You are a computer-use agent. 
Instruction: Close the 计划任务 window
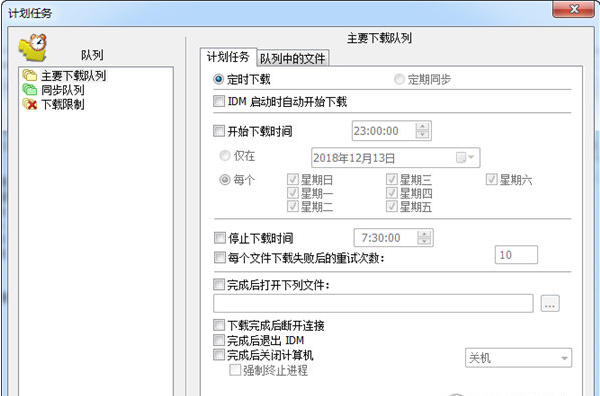(x=574, y=9)
